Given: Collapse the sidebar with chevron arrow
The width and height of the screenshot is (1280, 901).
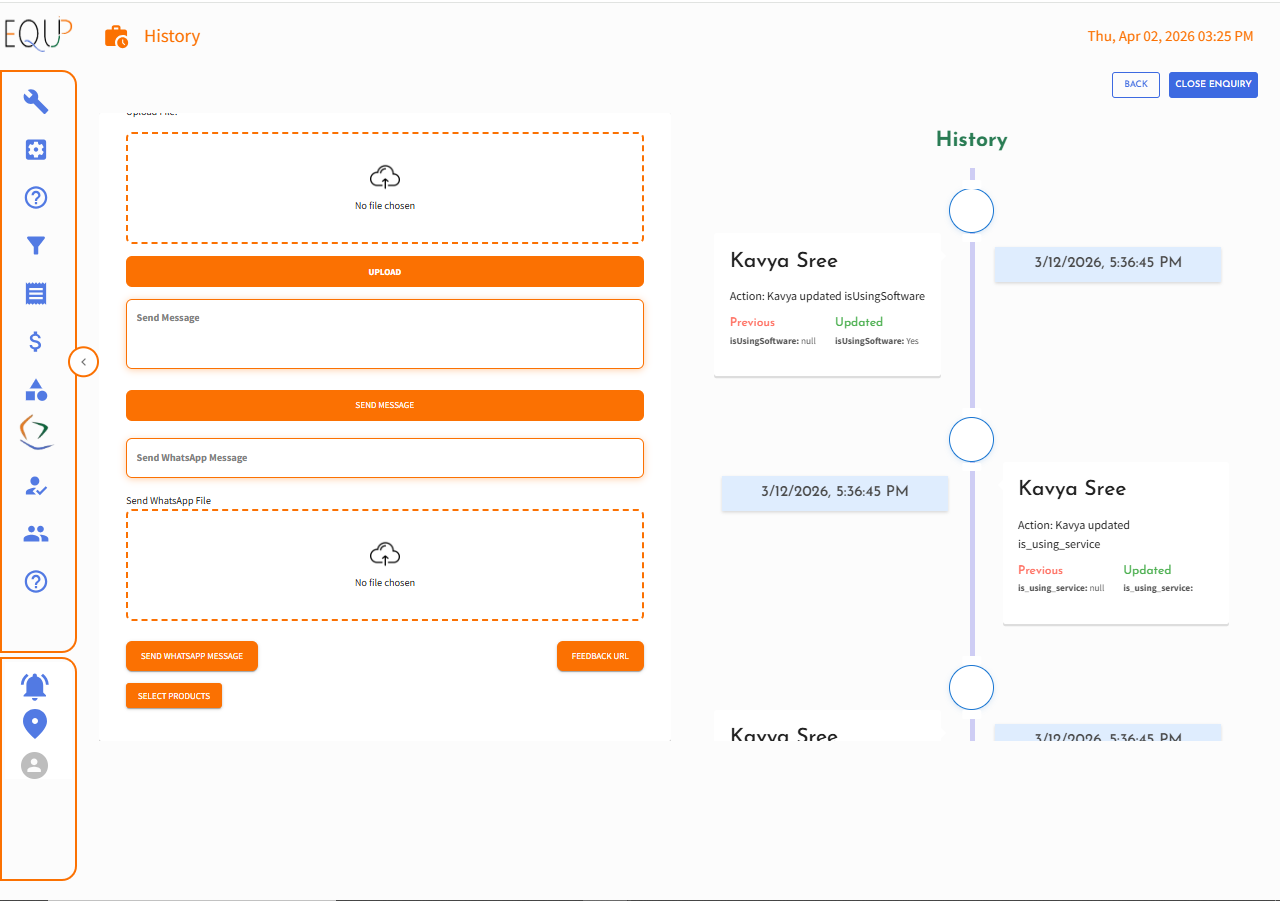Looking at the screenshot, I should (84, 362).
